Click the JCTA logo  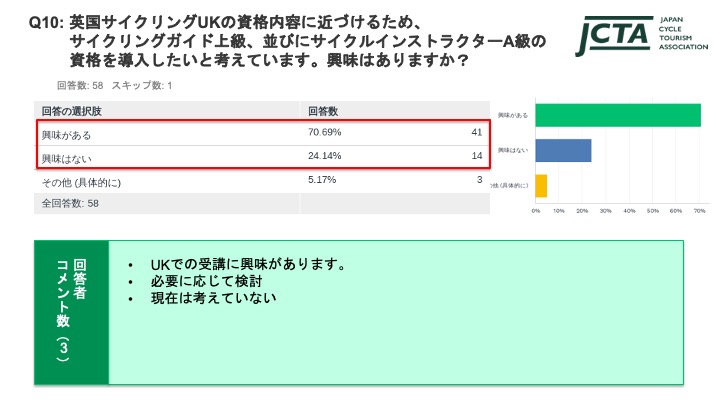tap(641, 36)
